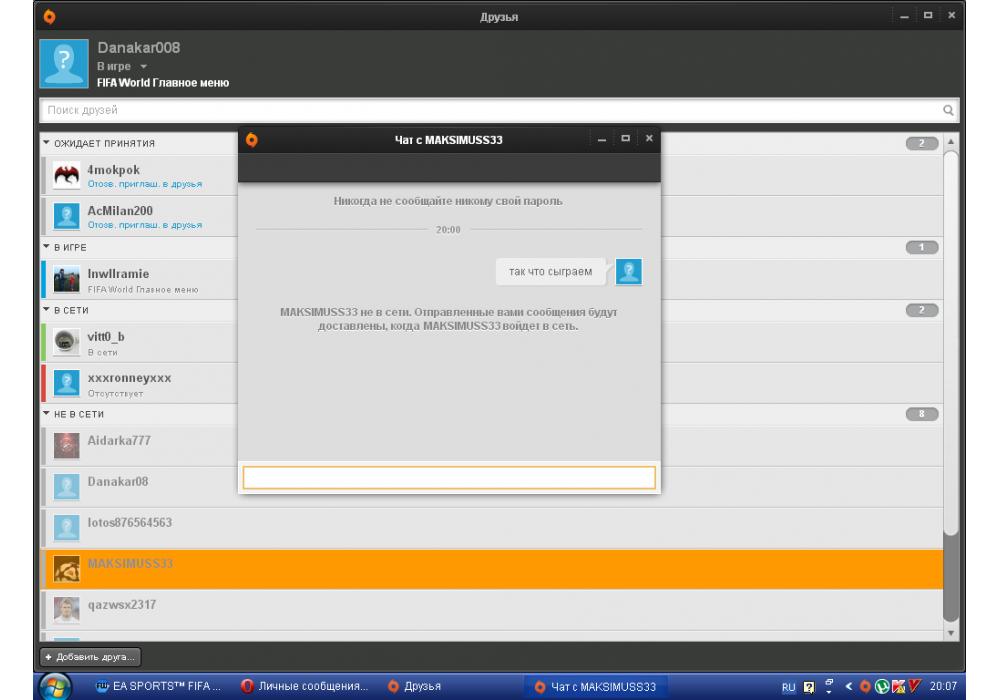Collapse the 'Не в сети' friends group
This screenshot has width=1000, height=700.
point(46,413)
